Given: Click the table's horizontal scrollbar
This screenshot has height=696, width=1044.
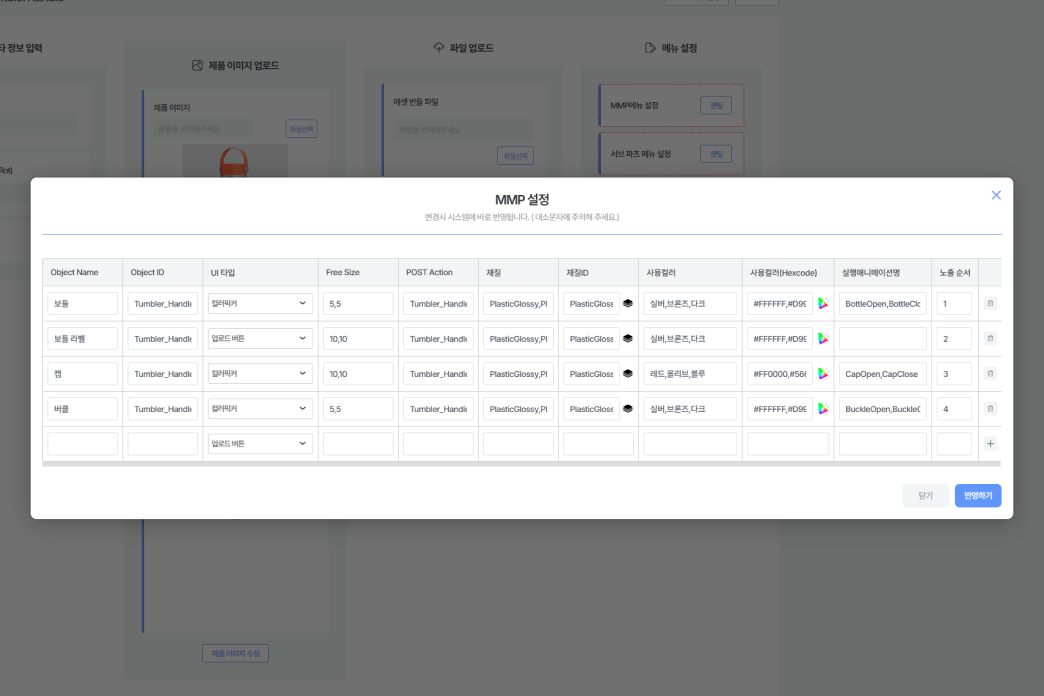Looking at the screenshot, I should (520, 464).
